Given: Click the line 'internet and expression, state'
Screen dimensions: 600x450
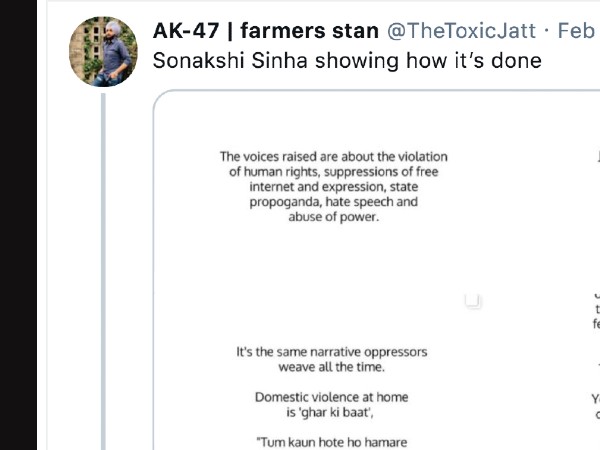Looking at the screenshot, I should [334, 186].
